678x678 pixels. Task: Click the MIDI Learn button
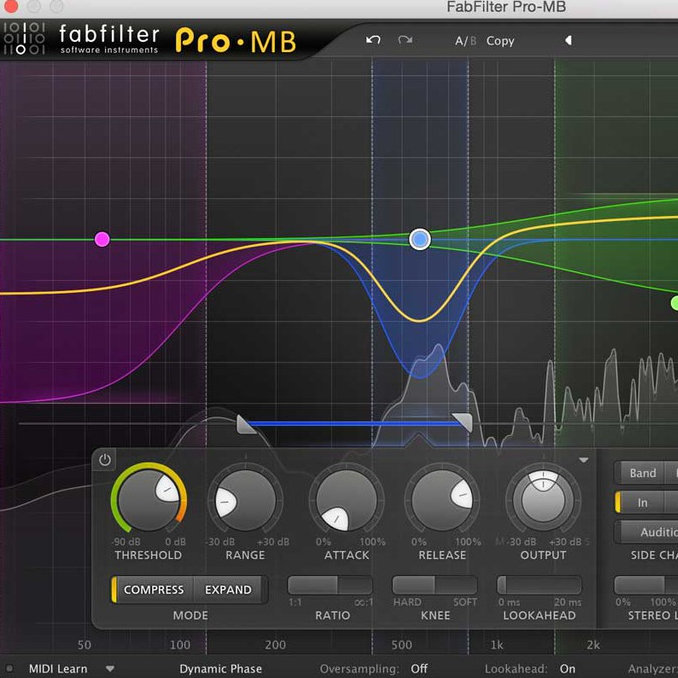coord(57,669)
